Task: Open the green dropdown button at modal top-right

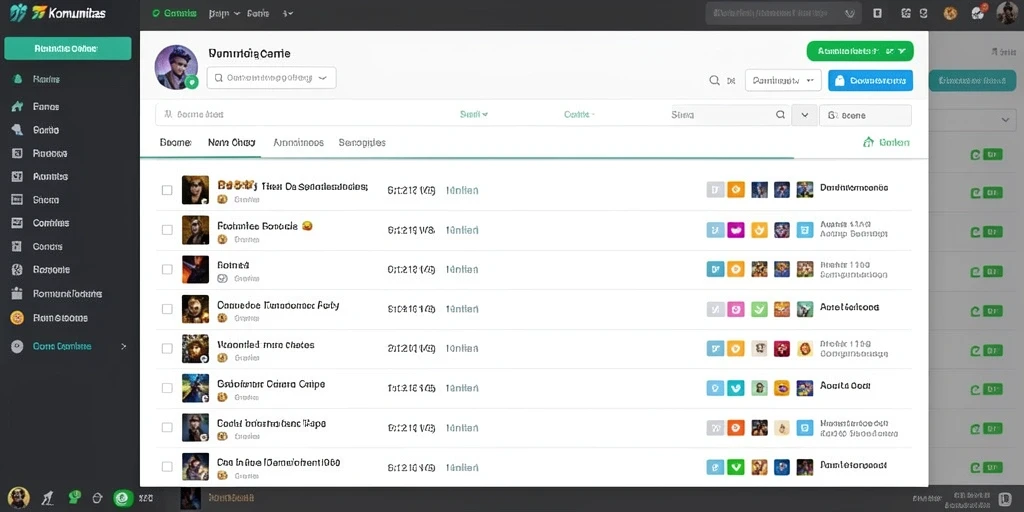Action: [x=860, y=51]
